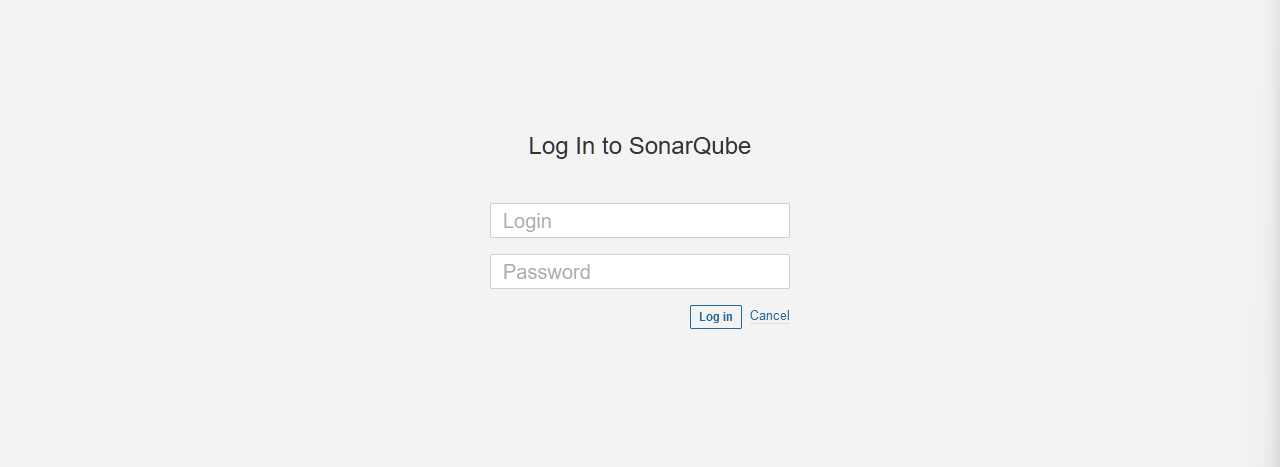Click the Login input field

[640, 221]
